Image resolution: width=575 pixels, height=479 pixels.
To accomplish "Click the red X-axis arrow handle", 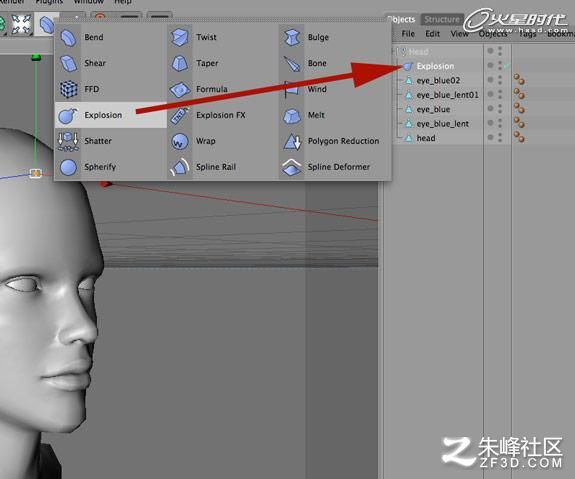I will click(106, 183).
